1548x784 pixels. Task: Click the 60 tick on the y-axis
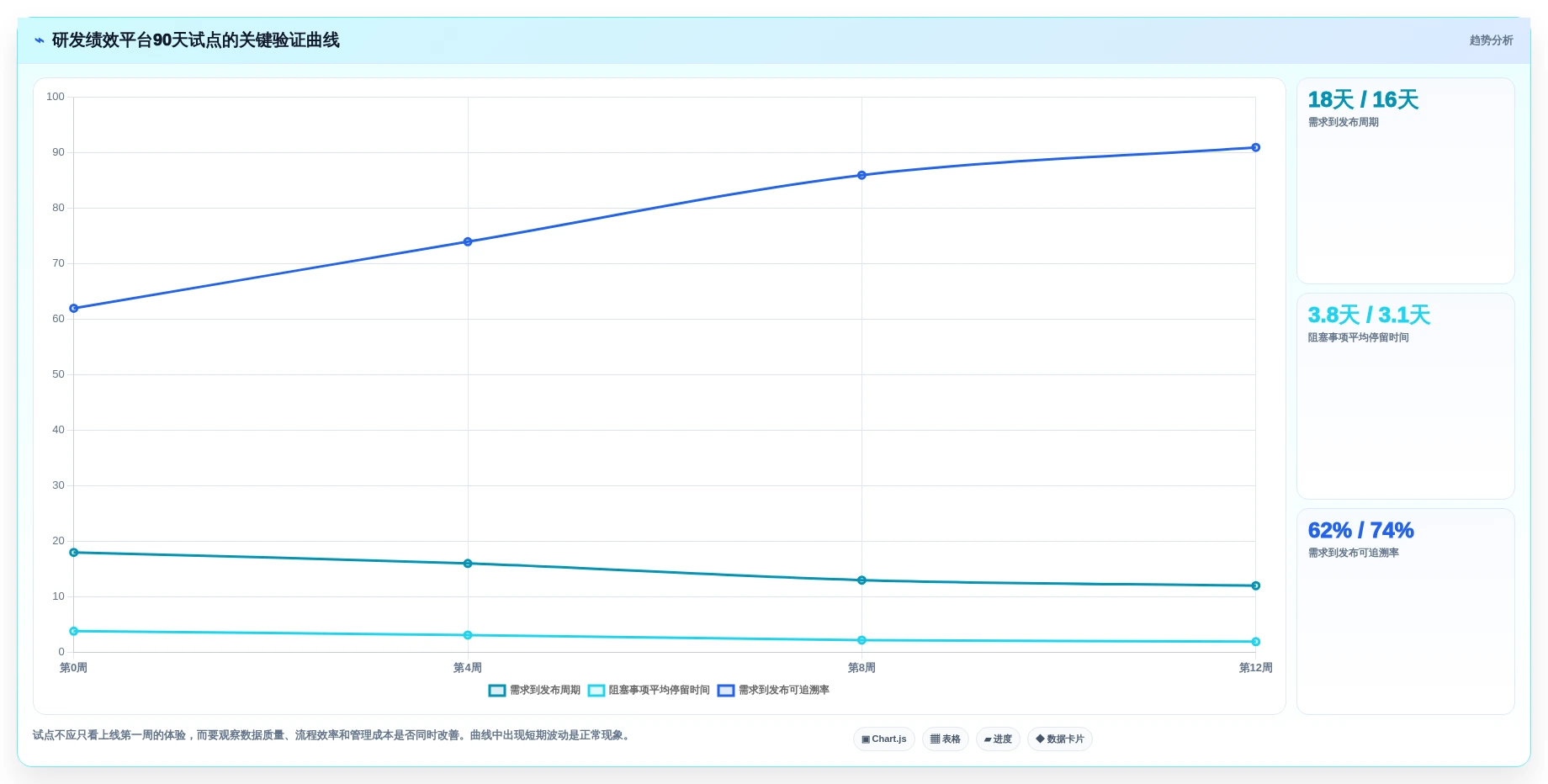58,319
